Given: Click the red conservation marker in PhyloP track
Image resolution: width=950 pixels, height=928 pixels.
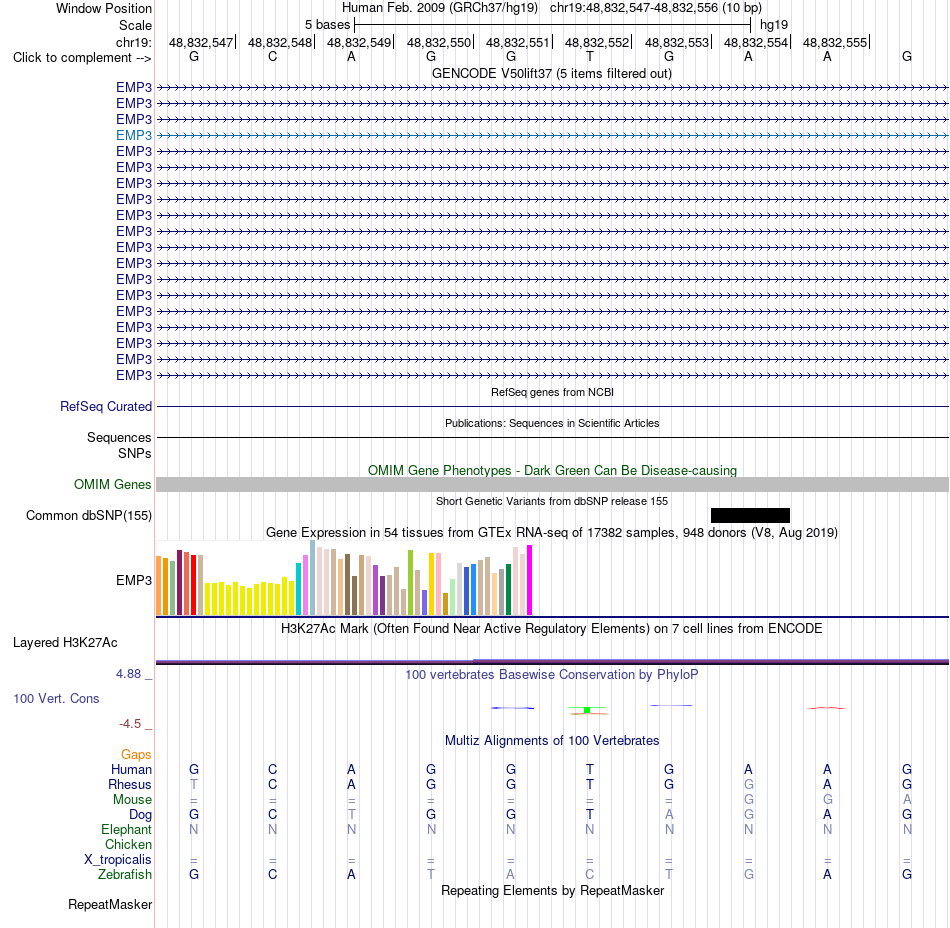Looking at the screenshot, I should tap(826, 708).
